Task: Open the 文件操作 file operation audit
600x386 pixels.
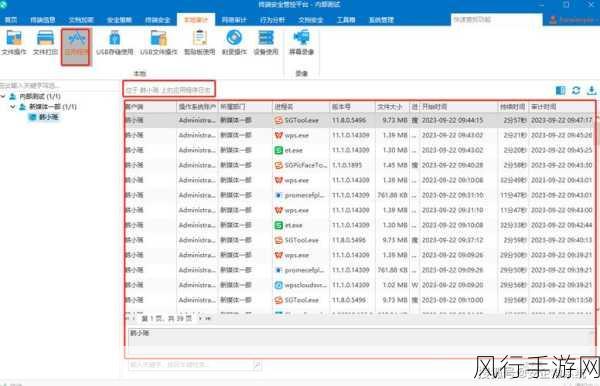Action: (14, 42)
